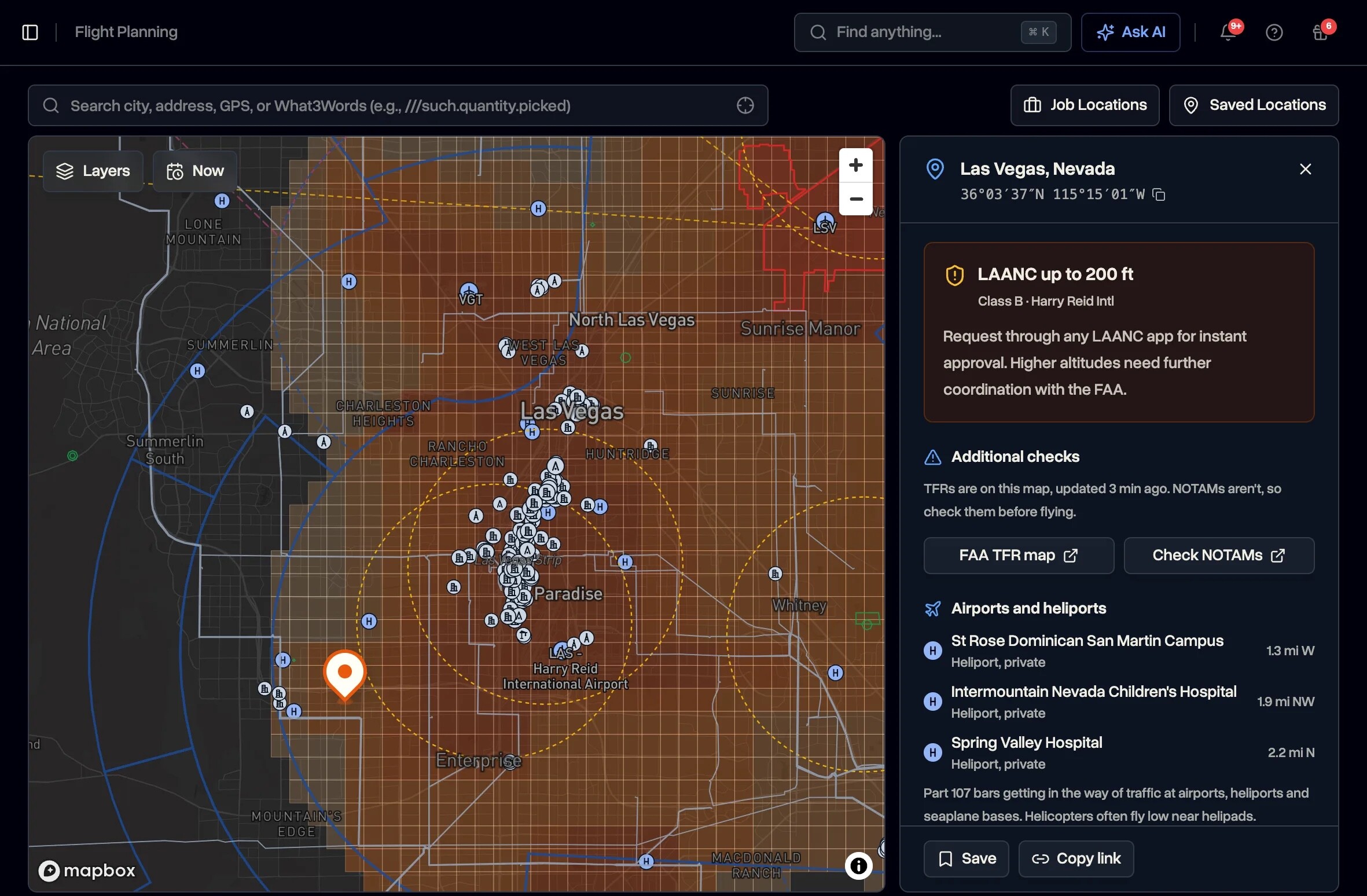Viewport: 1367px width, 896px height.
Task: Zoom out on the map
Action: (856, 199)
